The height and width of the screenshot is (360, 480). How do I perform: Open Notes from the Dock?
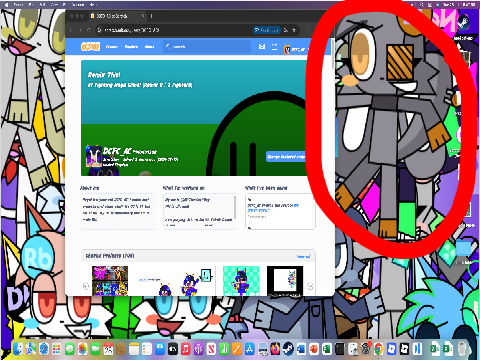tap(134, 349)
